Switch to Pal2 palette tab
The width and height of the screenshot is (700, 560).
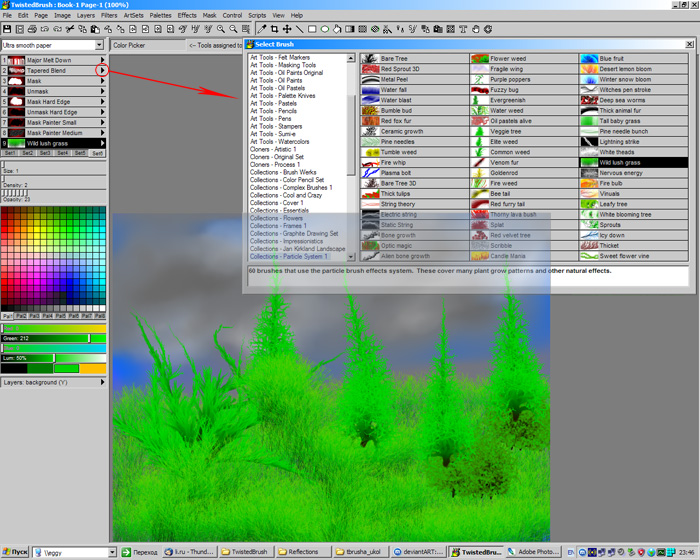pyautogui.click(x=21, y=316)
